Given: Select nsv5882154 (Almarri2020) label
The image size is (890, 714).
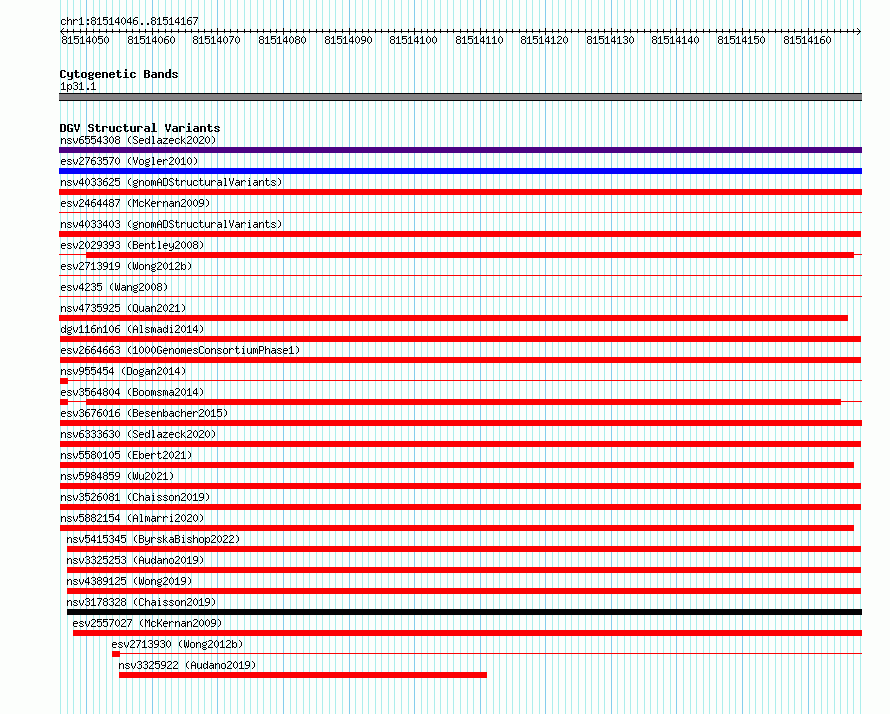Looking at the screenshot, I should coord(132,518).
